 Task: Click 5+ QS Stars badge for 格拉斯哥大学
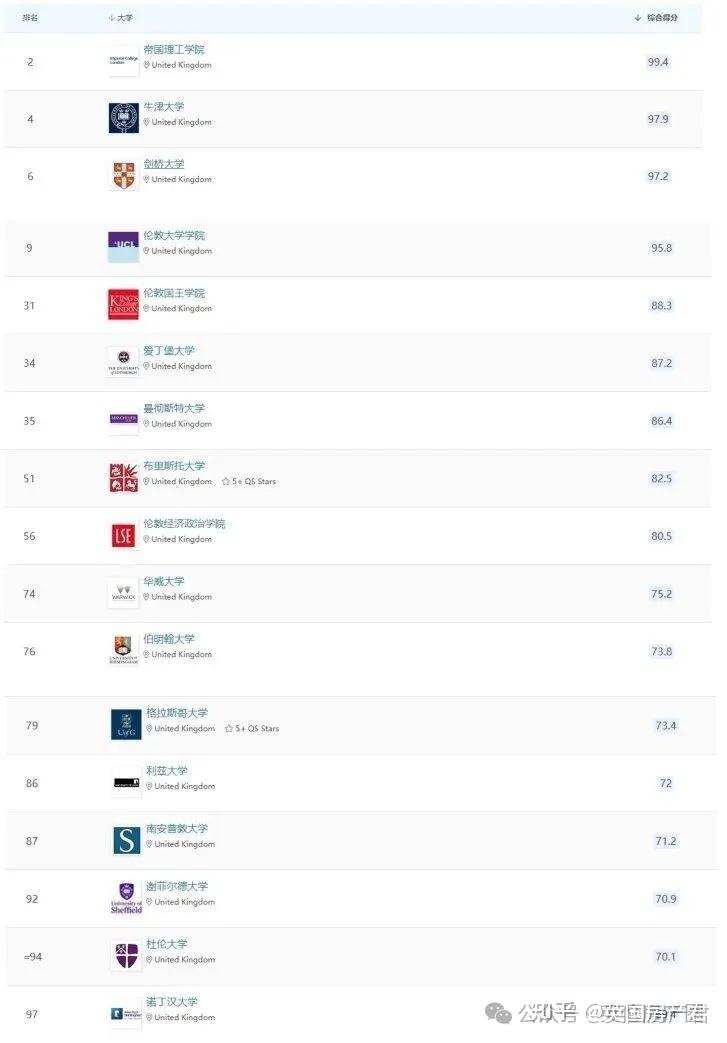click(x=252, y=729)
